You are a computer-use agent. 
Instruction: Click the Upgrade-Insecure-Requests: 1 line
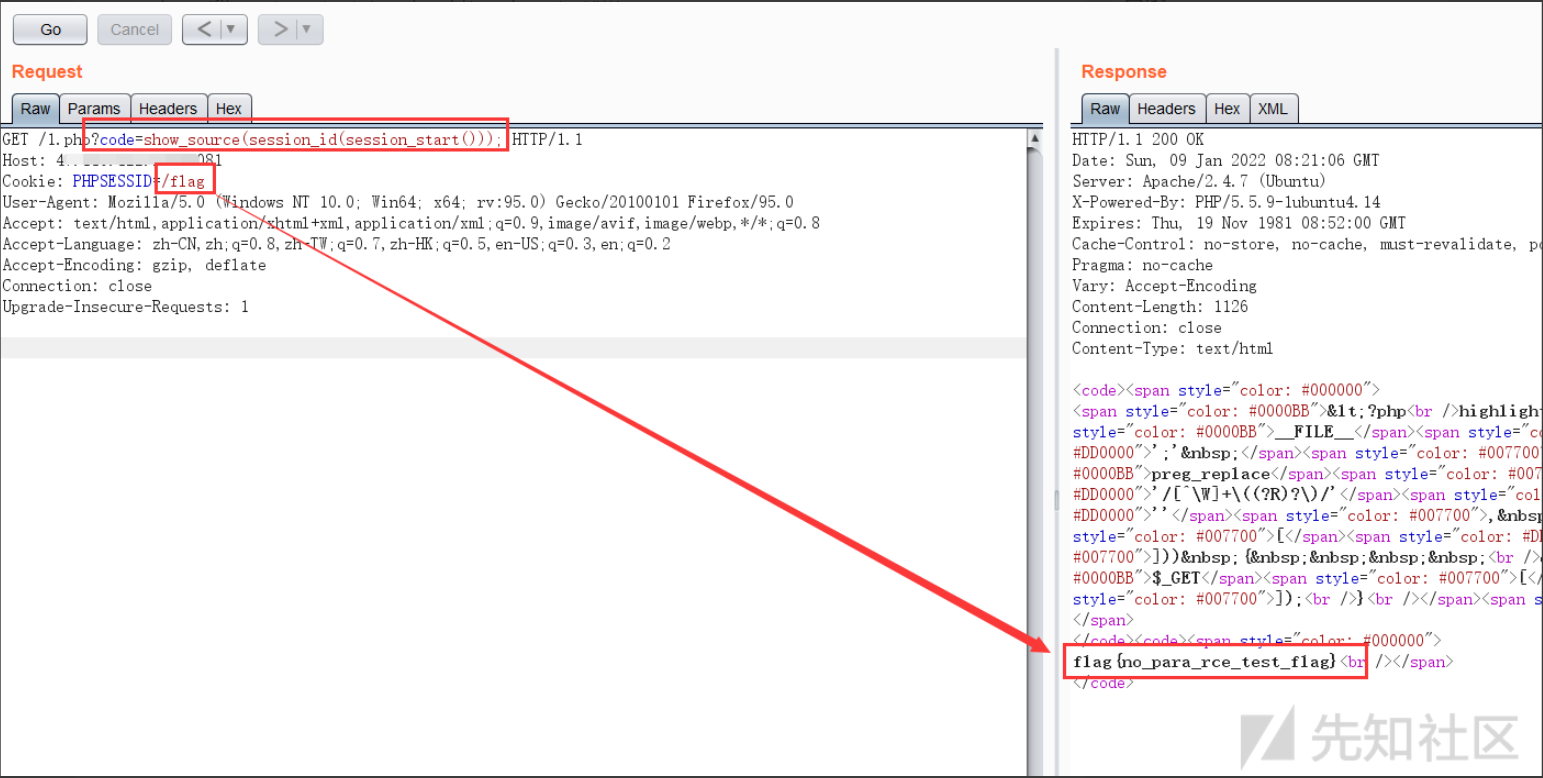125,307
